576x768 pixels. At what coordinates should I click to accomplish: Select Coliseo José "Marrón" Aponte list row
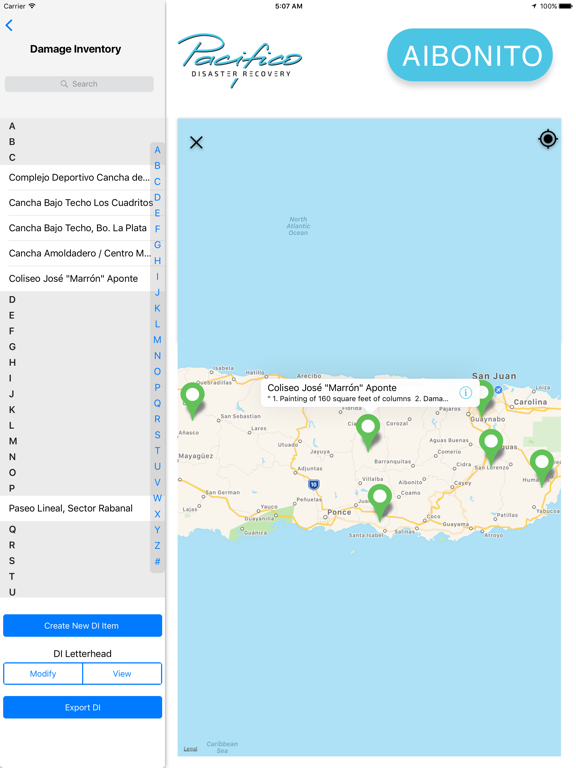[75, 279]
